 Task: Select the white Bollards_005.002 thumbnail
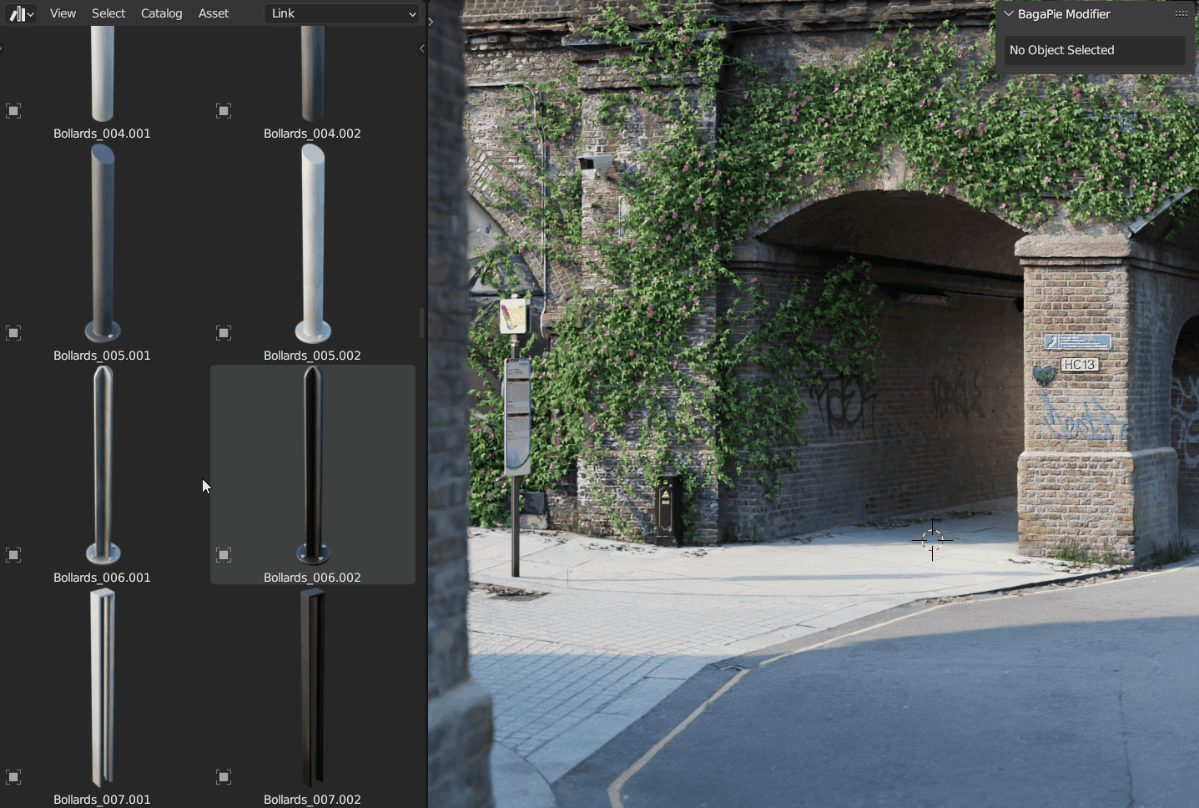click(x=312, y=244)
